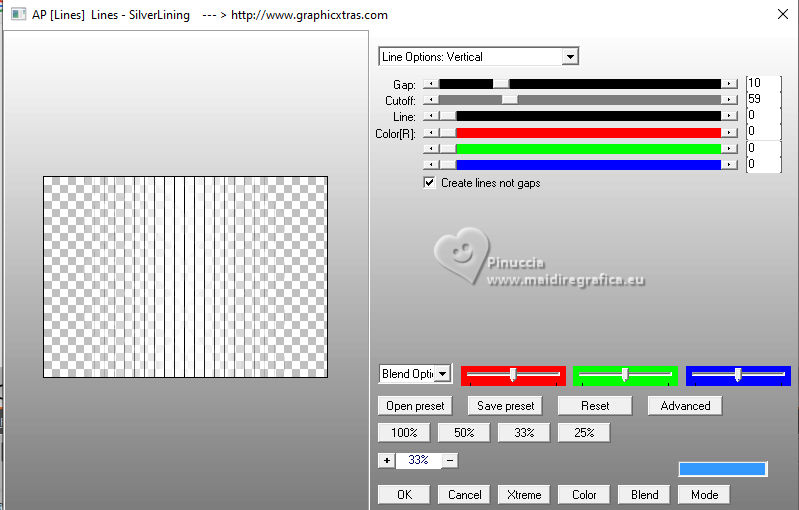Click the AP Lines title bar icon
This screenshot has width=799, height=510.
[19, 14]
